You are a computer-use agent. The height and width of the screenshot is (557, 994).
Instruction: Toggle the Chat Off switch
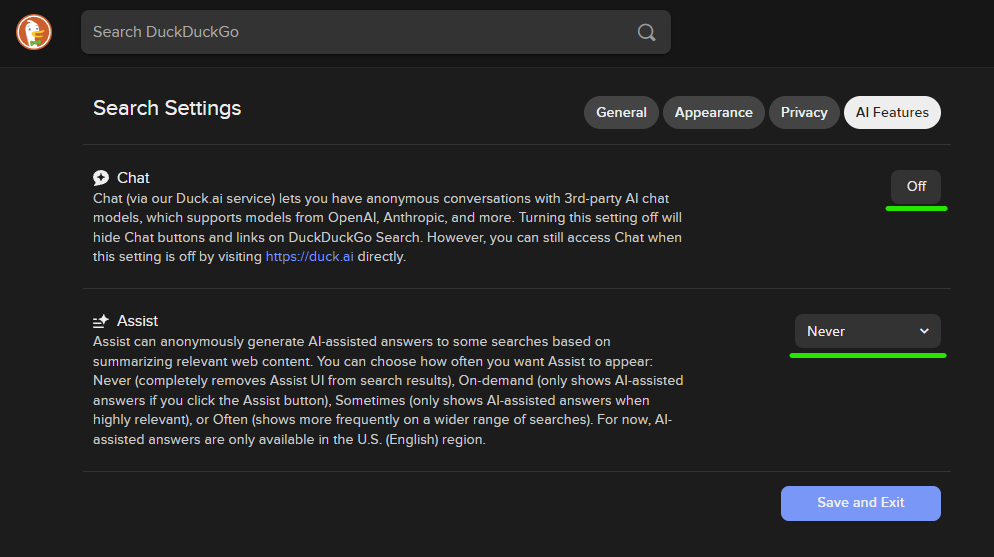coord(915,186)
